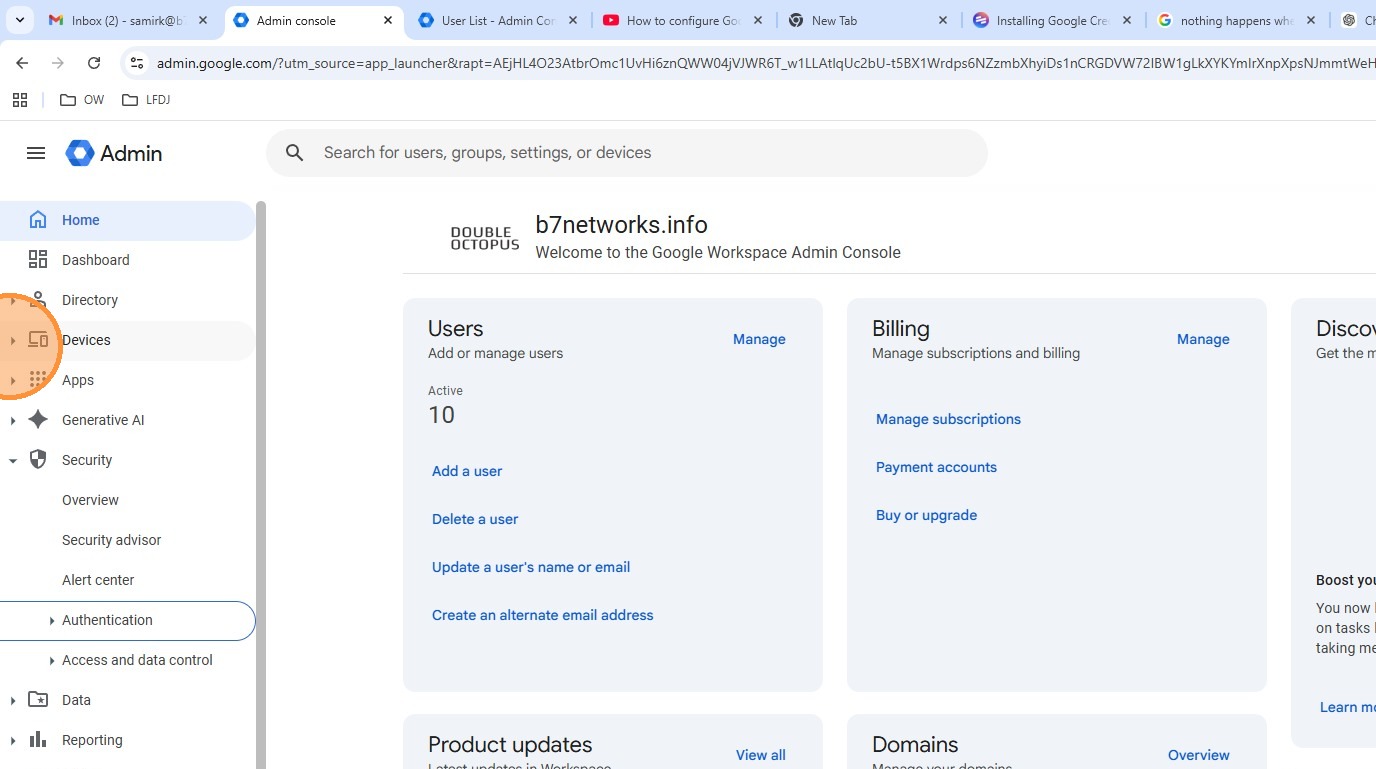Open Security advisor page

pos(111,540)
